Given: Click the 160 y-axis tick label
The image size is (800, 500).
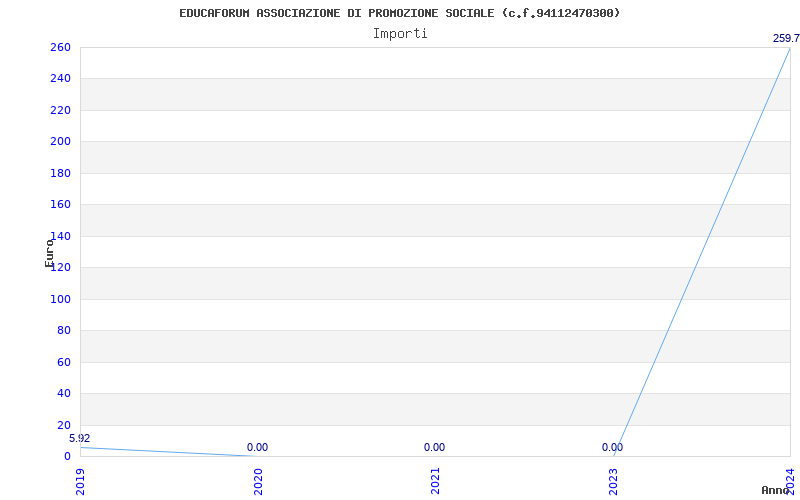Looking at the screenshot, I should 60,205.
